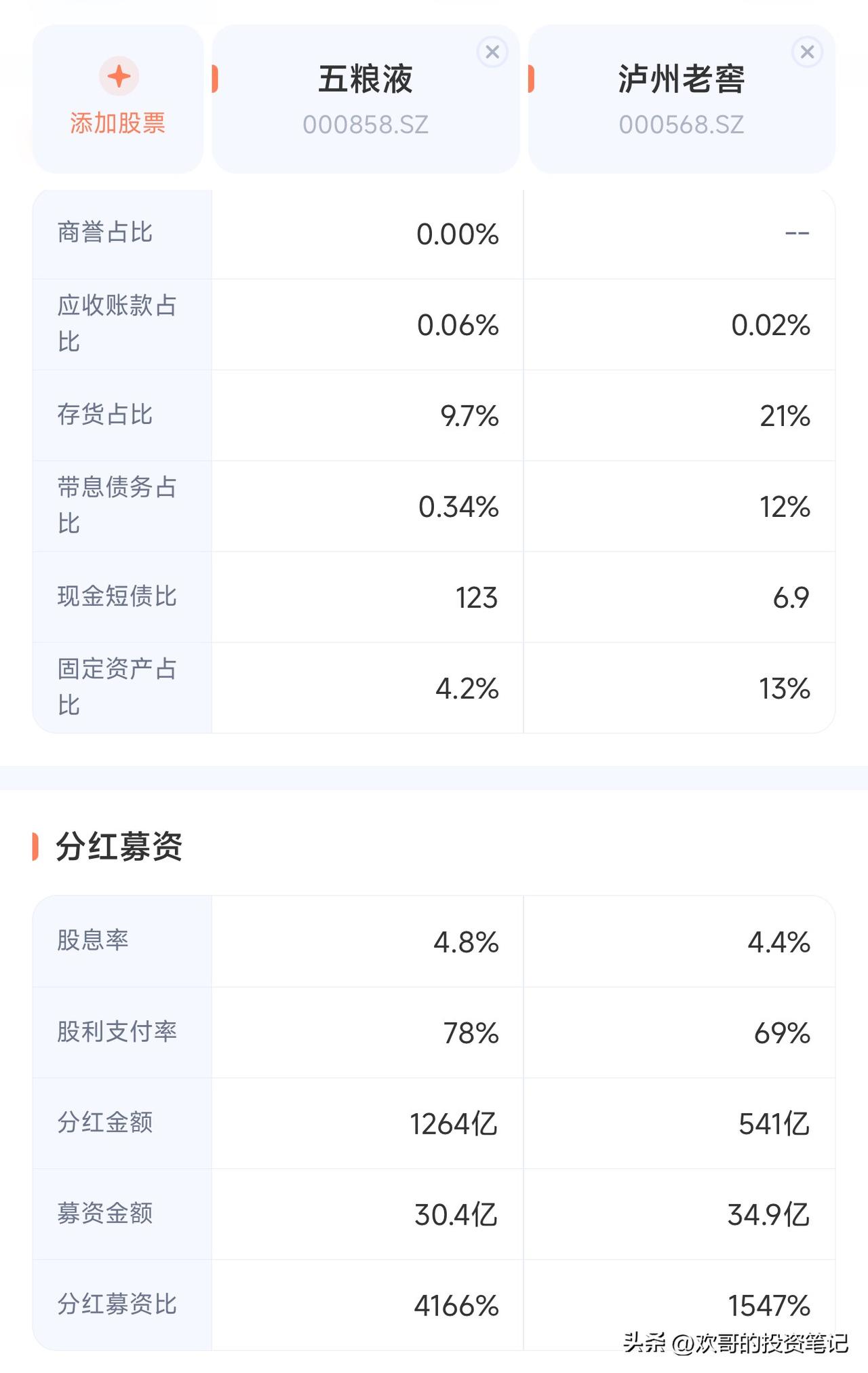Select the 现金短债比 metric label
This screenshot has width=868, height=1373.
click(117, 596)
